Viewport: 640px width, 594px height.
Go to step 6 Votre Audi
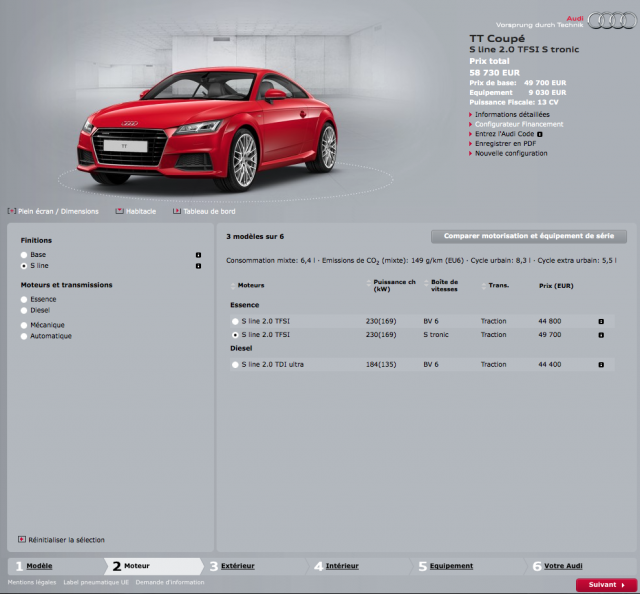(563, 566)
